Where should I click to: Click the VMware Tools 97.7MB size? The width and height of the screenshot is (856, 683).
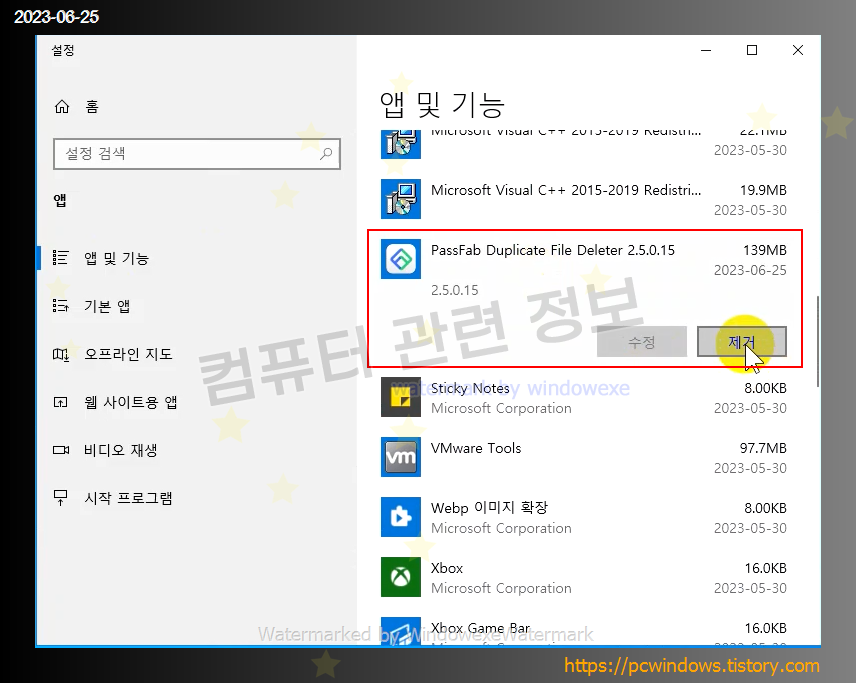pos(763,448)
